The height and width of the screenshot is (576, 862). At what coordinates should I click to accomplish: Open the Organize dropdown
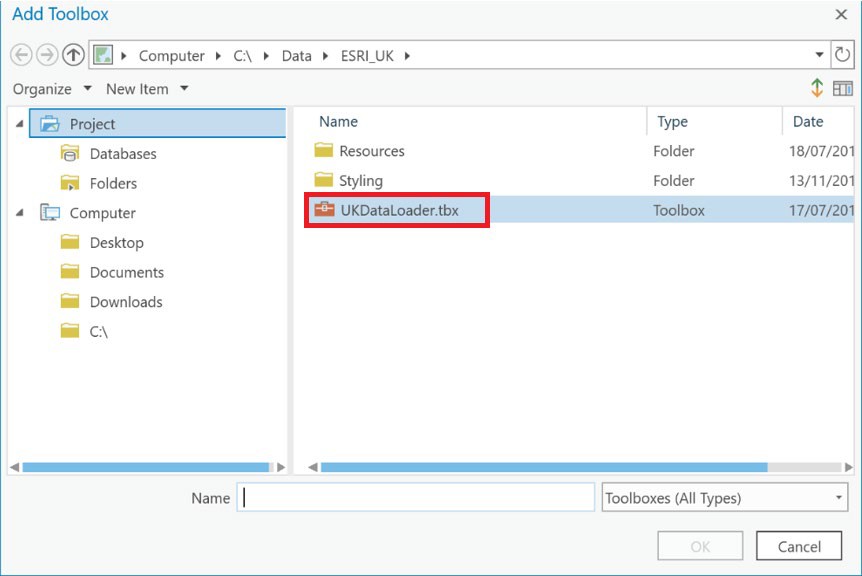click(52, 88)
